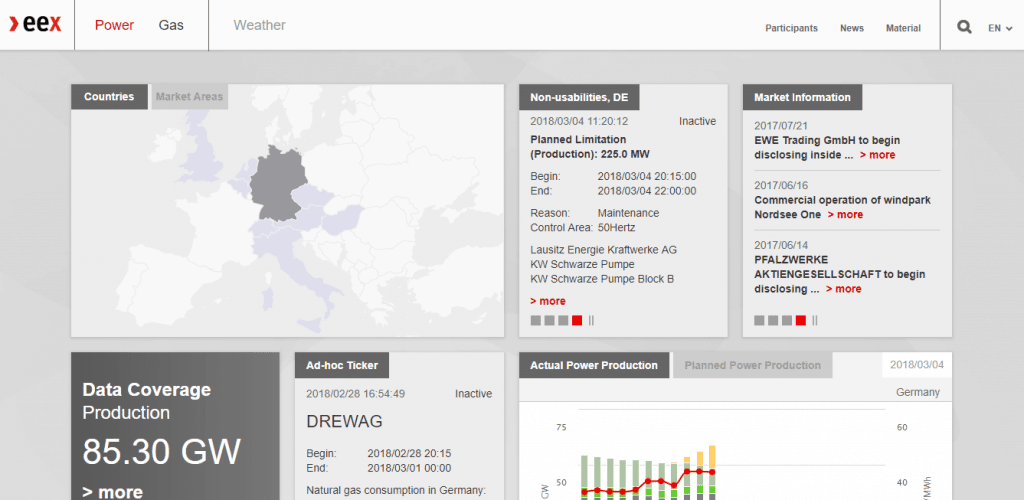The height and width of the screenshot is (500, 1024).
Task: Click the 85.30 GW value
Action: [162, 452]
